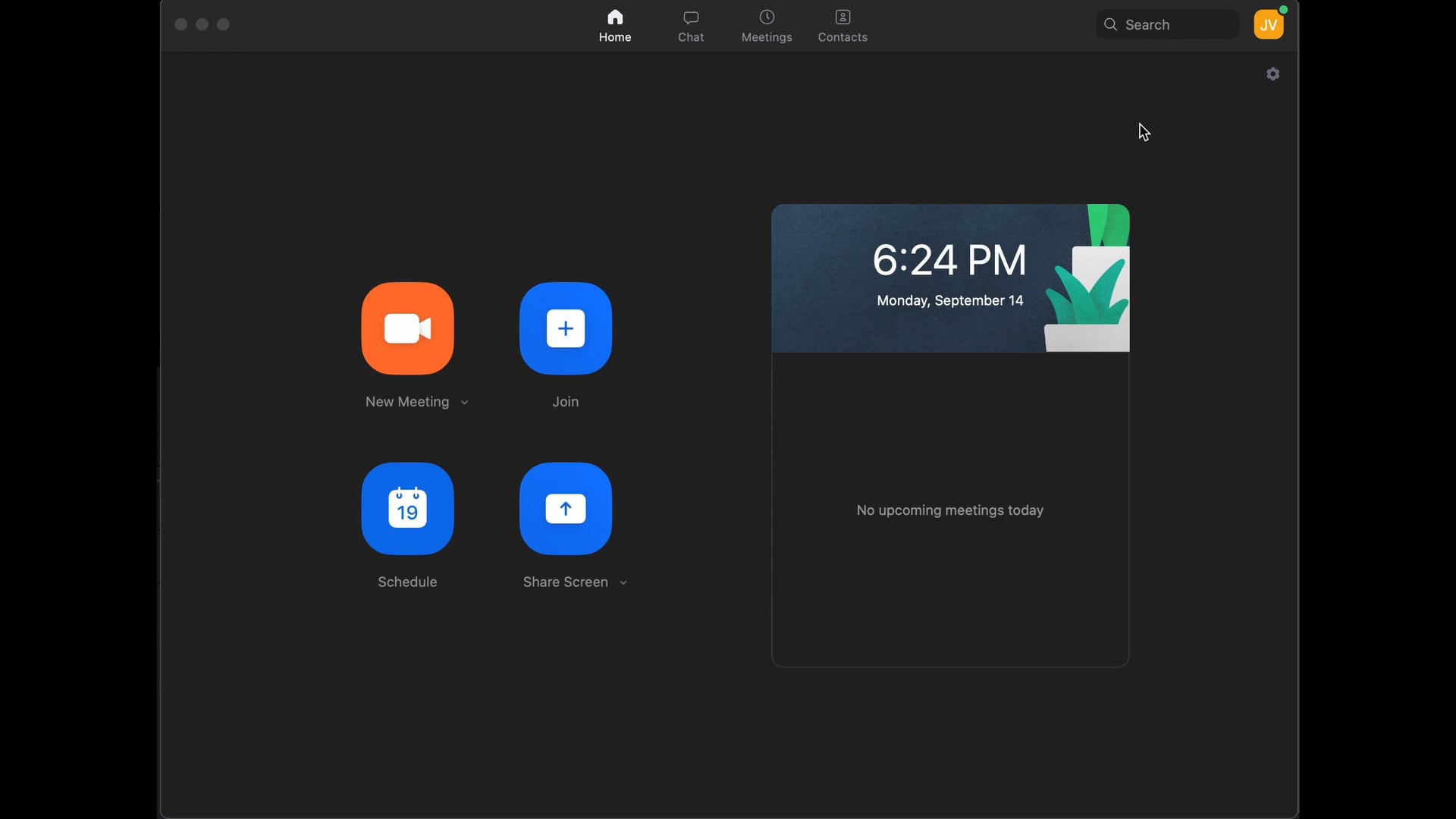Screen dimensions: 1456x819
Task: Click the Meetings clock icon
Action: pos(767,17)
